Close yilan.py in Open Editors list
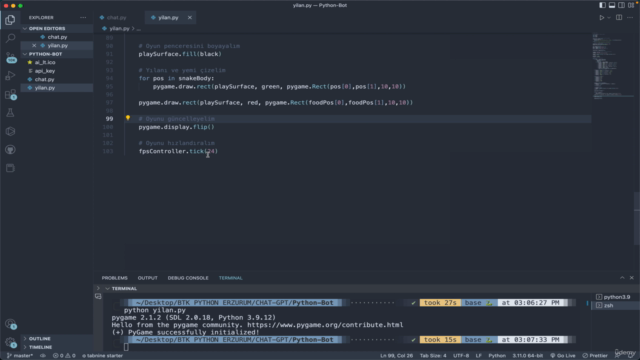The image size is (640, 360). coord(34,45)
